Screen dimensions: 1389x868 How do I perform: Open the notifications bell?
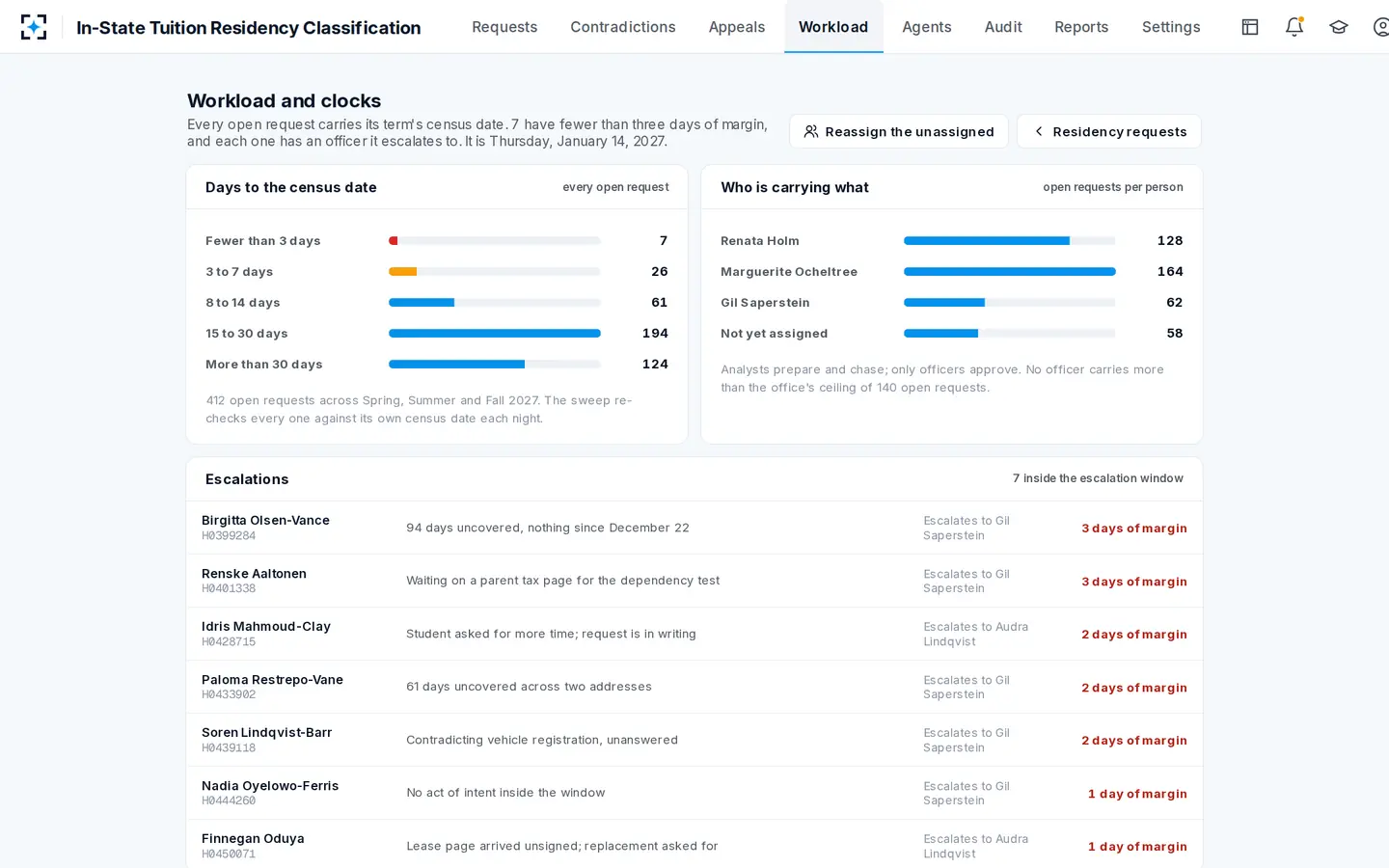pyautogui.click(x=1294, y=27)
